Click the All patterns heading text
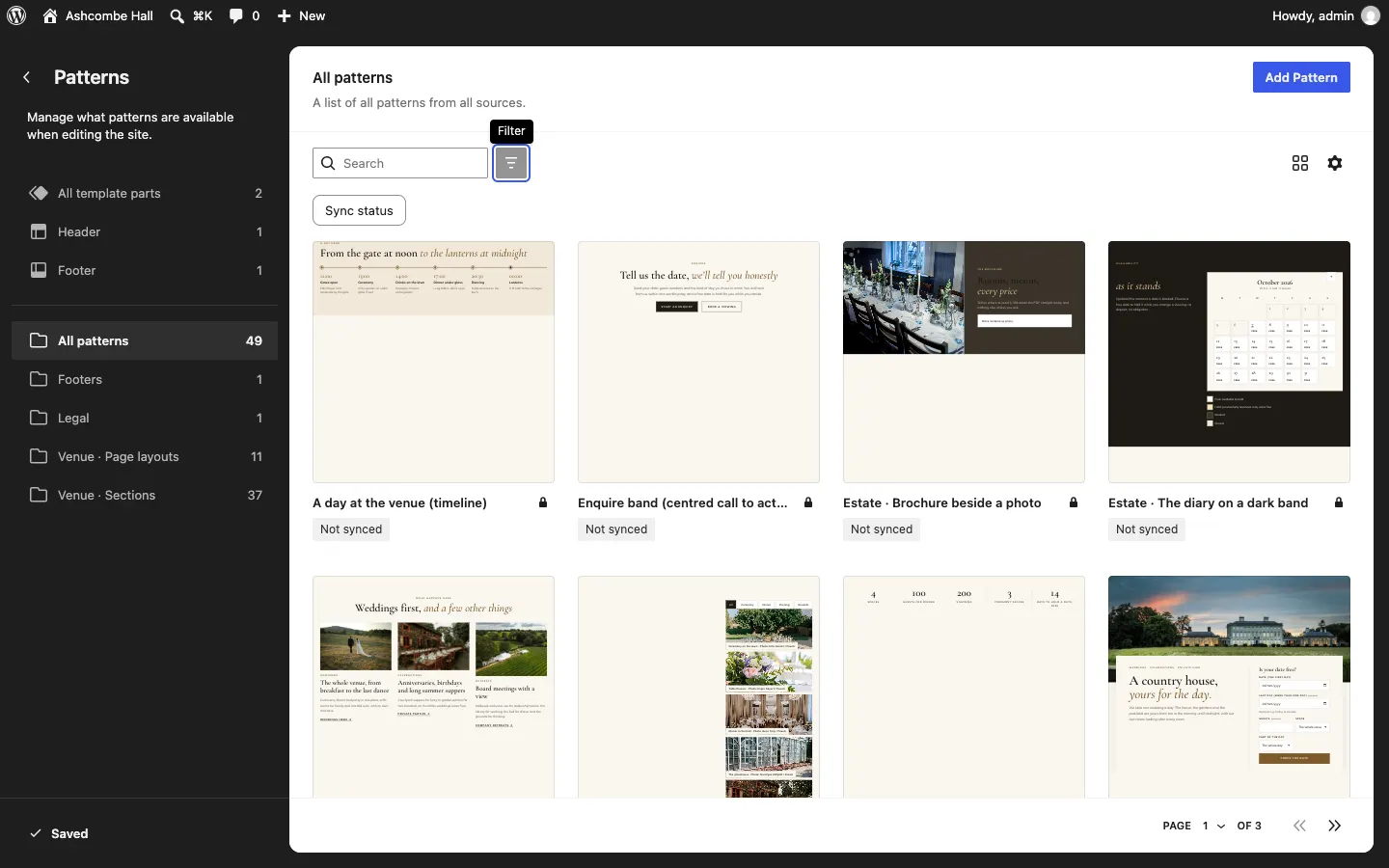The width and height of the screenshot is (1389, 868). [x=353, y=77]
